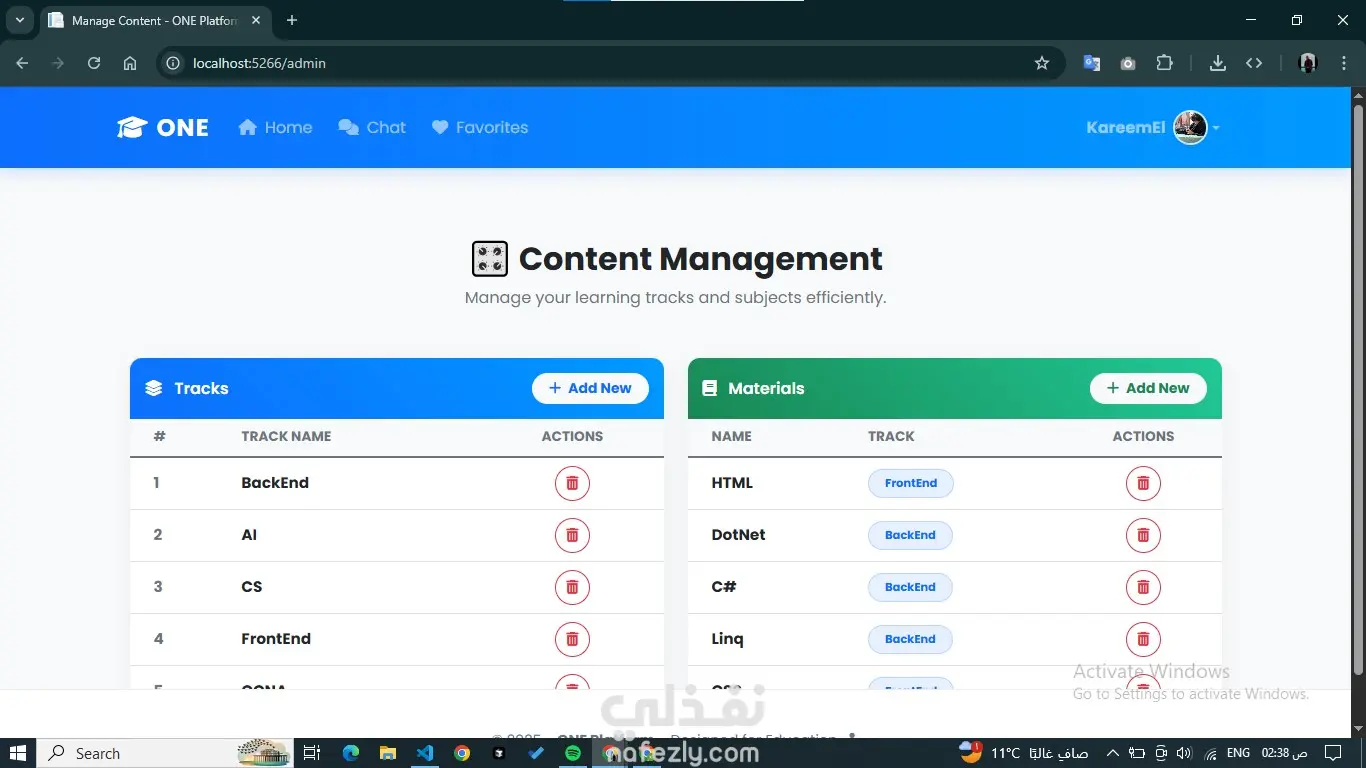Open the Chrome Extensions puzzle menu

click(x=1164, y=63)
